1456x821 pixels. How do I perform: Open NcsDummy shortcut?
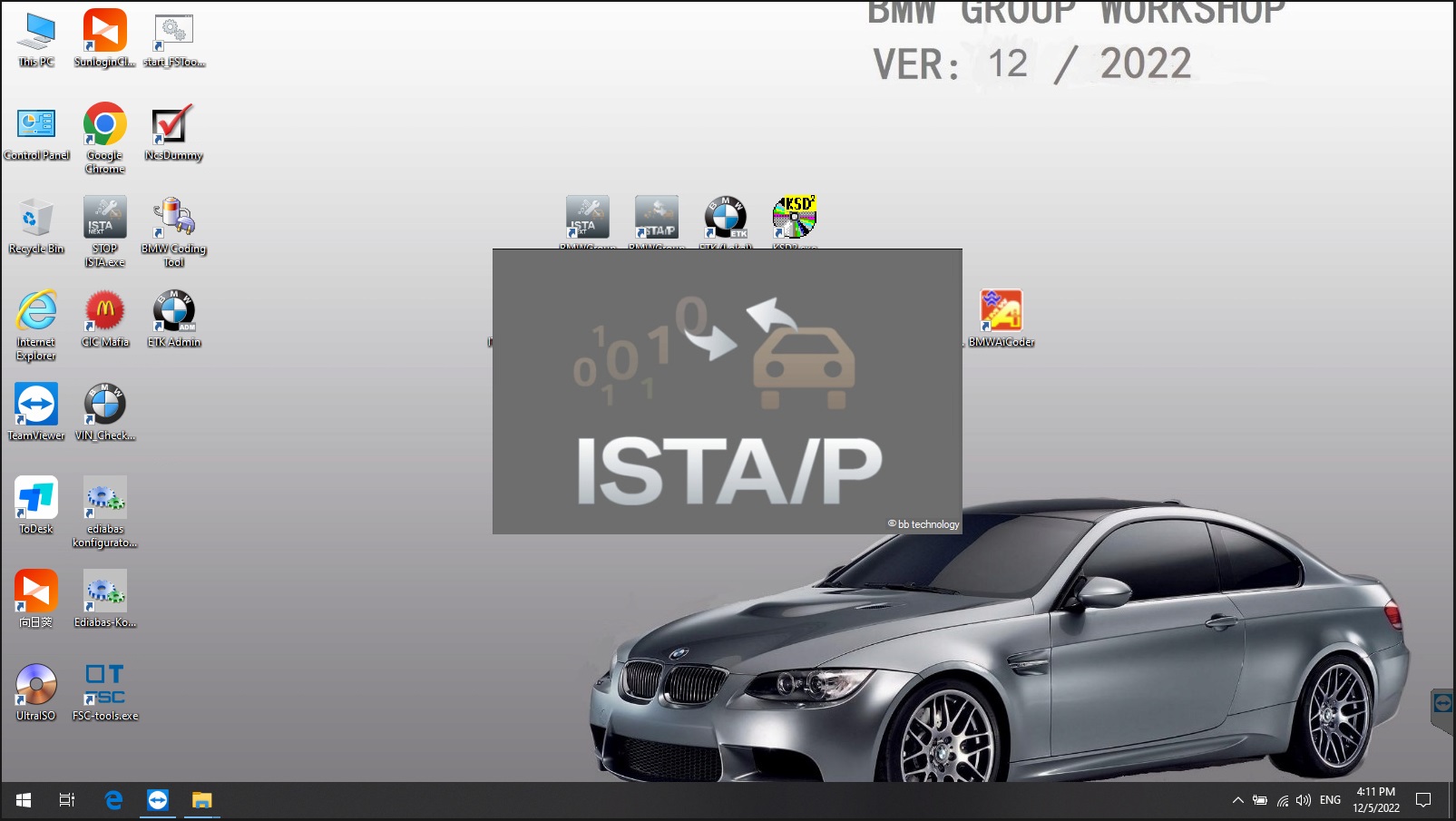click(x=174, y=133)
